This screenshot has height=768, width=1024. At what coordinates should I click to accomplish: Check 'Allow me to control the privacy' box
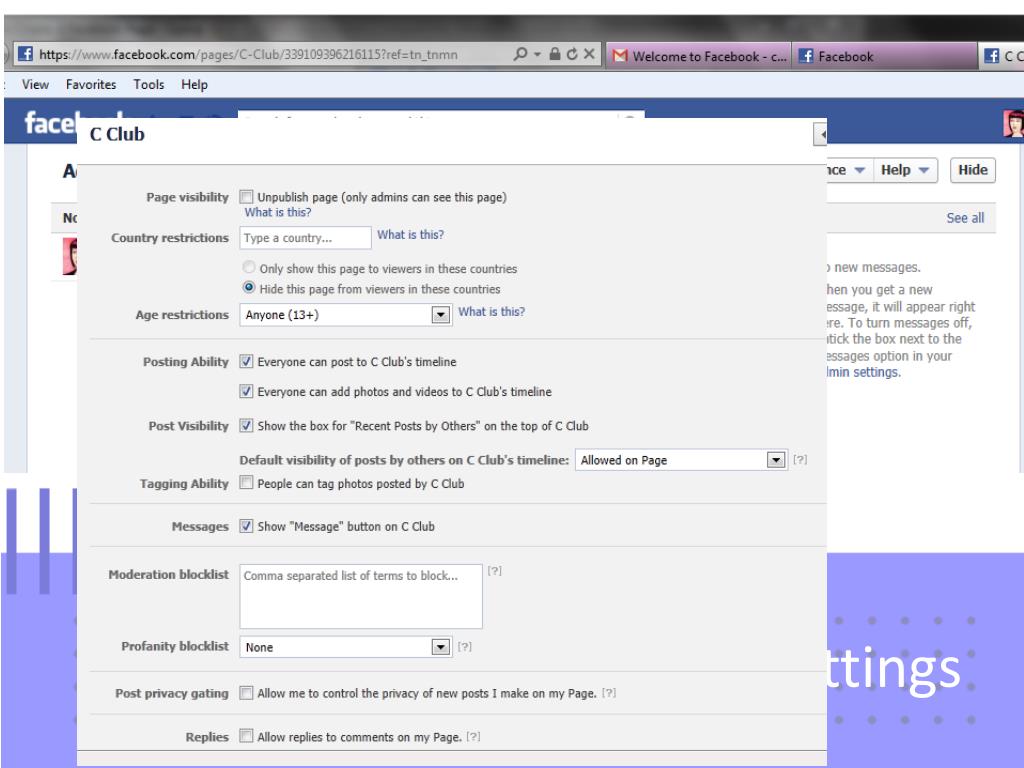[x=246, y=693]
